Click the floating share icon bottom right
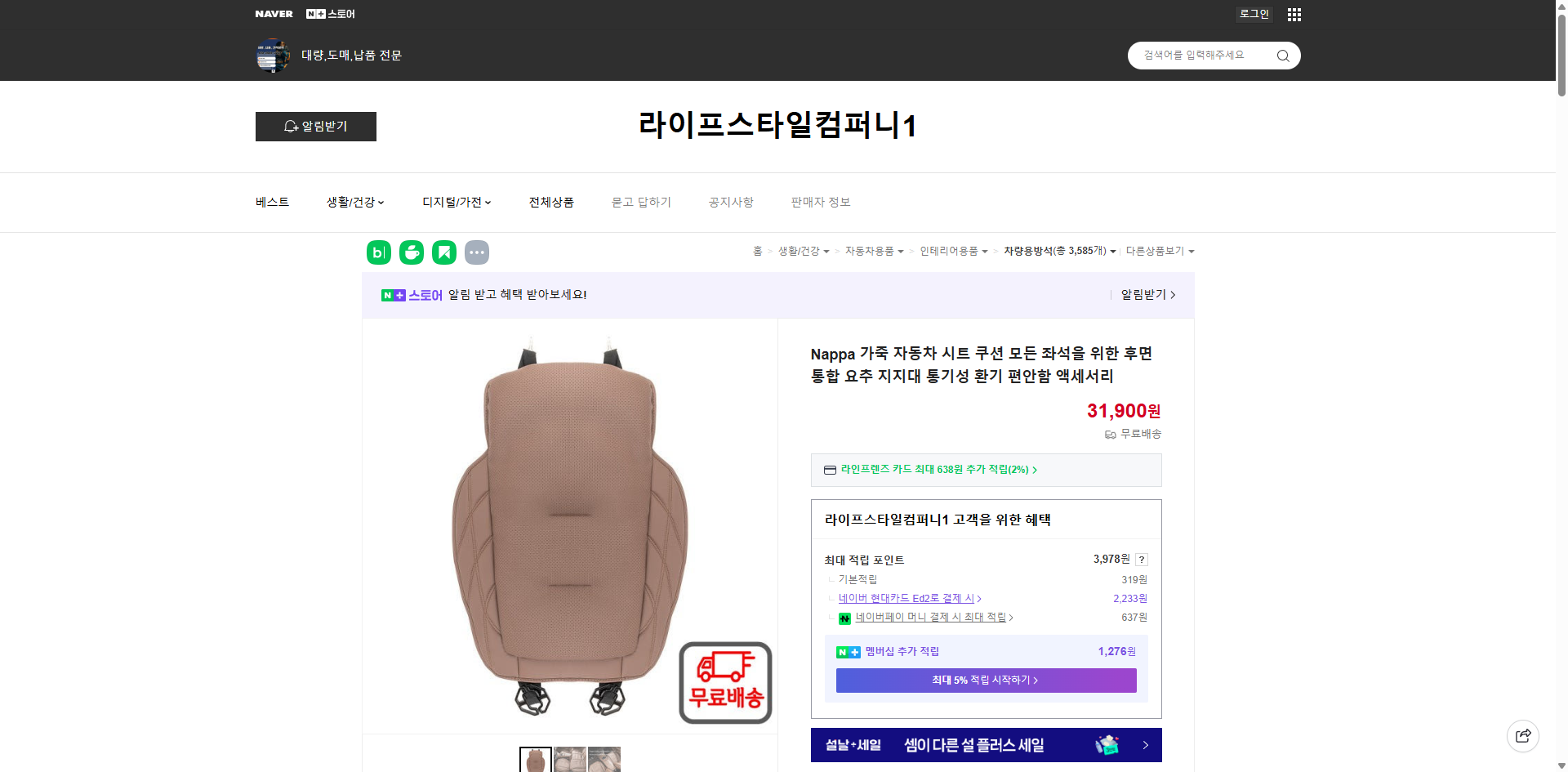 (1523, 735)
